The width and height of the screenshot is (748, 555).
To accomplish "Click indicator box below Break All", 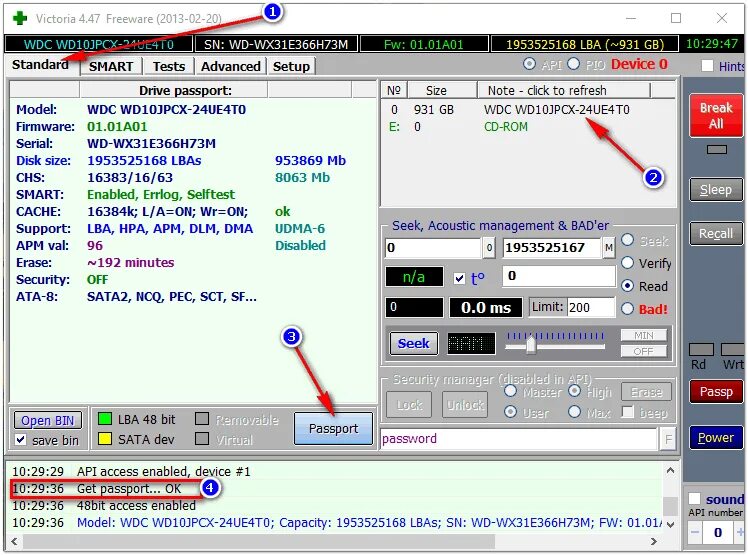I will pos(717,150).
